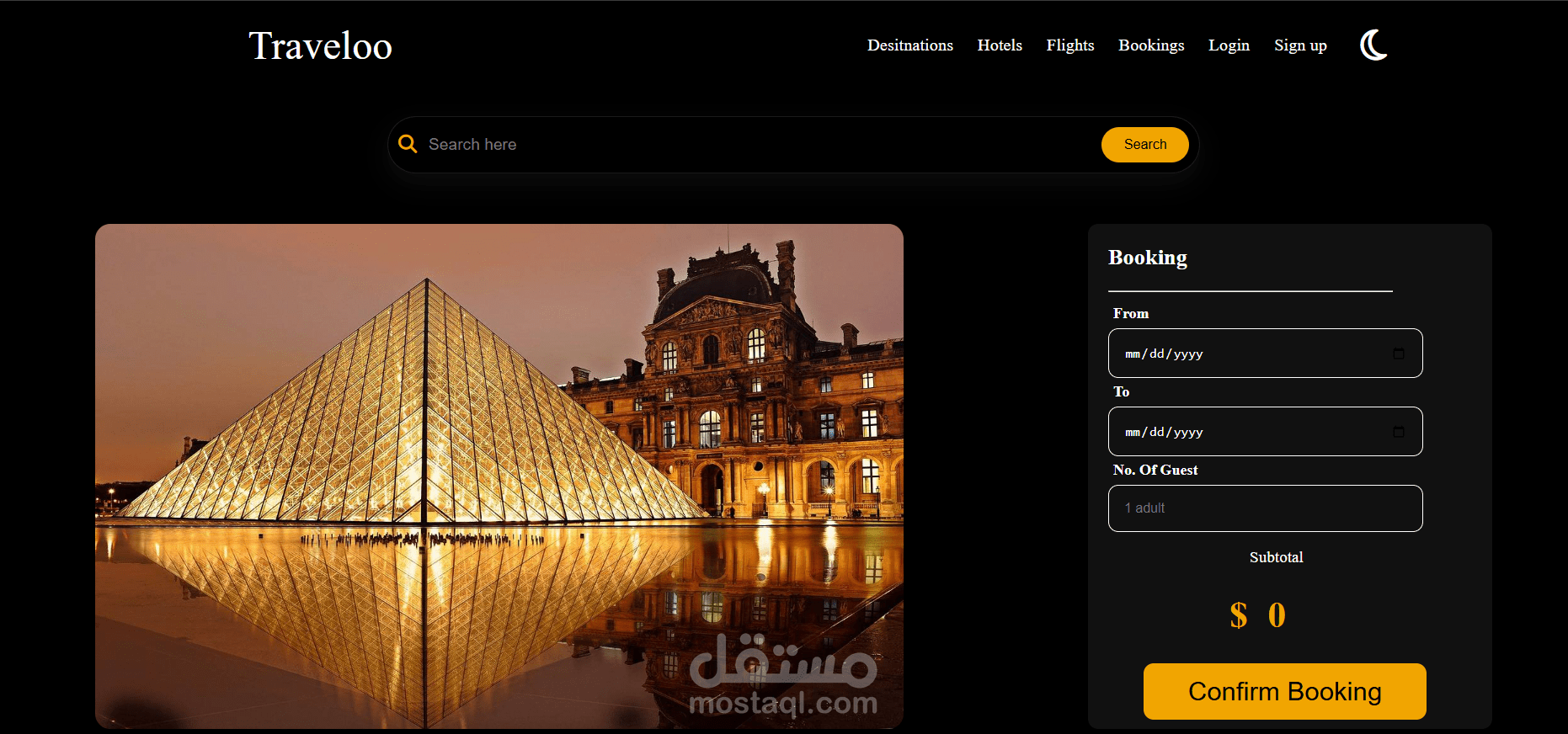Select the To date field
Image resolution: width=1568 pixels, height=734 pixels.
tap(1266, 432)
